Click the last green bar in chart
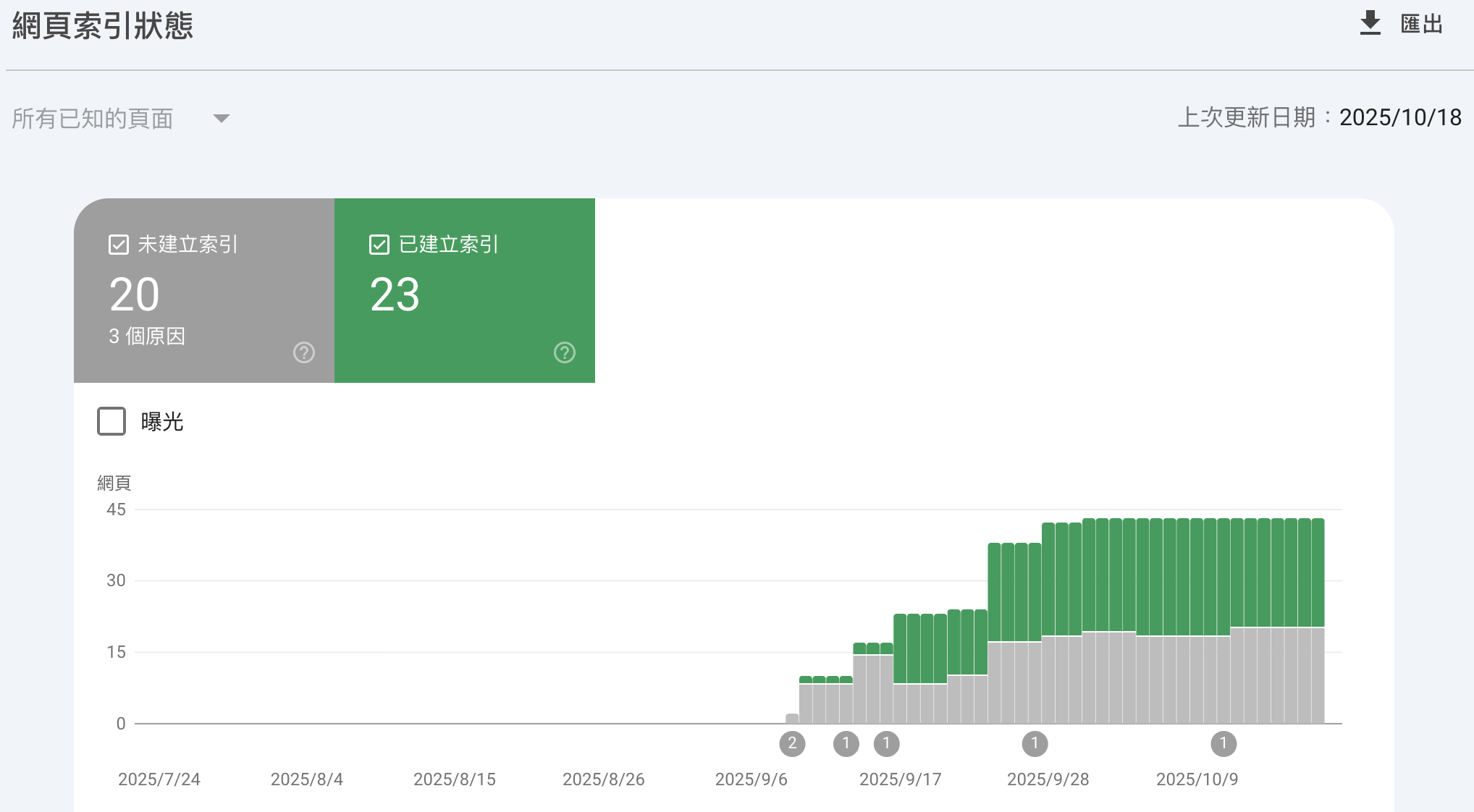The width and height of the screenshot is (1474, 812). pos(1318,572)
